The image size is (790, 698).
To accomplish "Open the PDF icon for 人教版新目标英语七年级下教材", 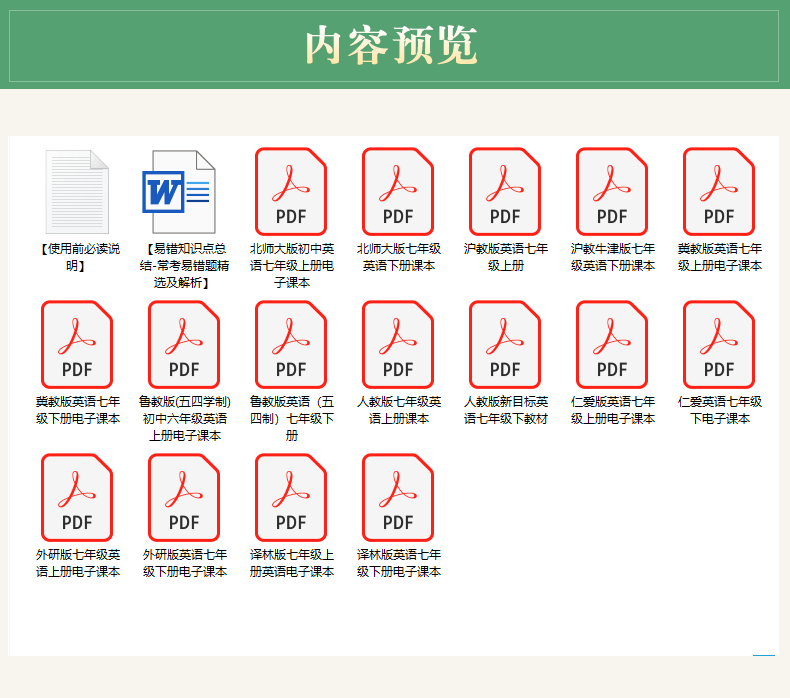I will coord(505,345).
